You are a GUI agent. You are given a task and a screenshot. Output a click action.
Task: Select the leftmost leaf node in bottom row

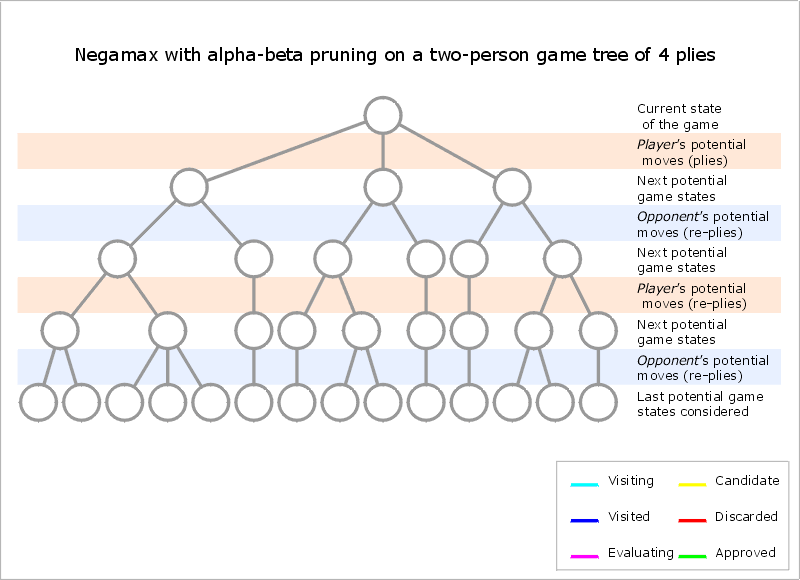pos(38,402)
